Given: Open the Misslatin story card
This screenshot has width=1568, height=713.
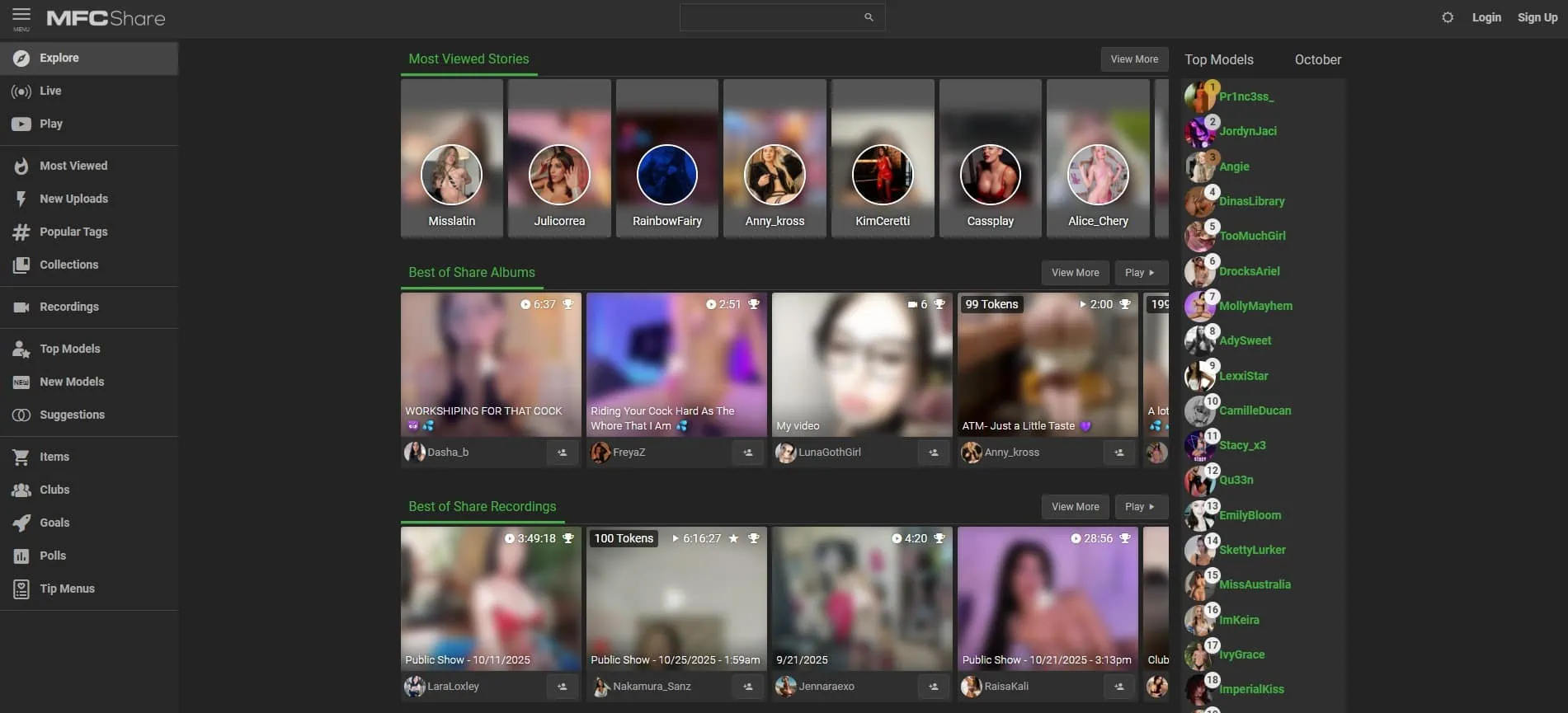Looking at the screenshot, I should [x=452, y=158].
